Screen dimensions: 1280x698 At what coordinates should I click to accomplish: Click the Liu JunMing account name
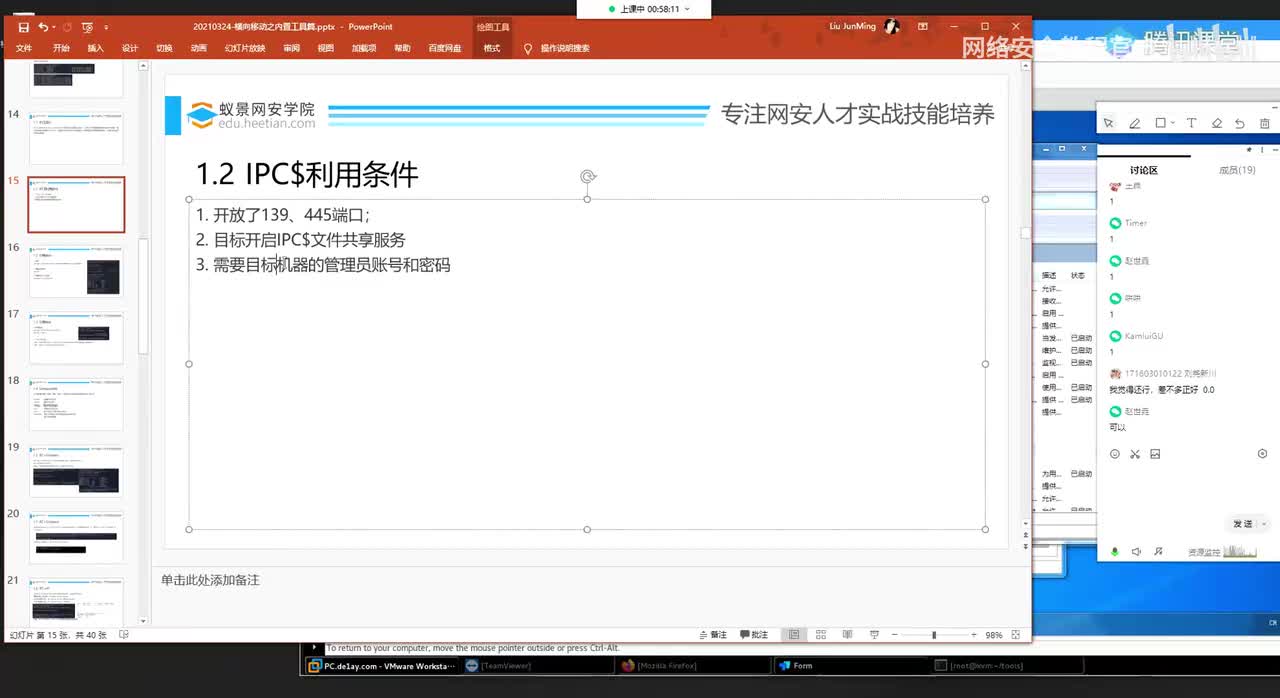coord(854,27)
